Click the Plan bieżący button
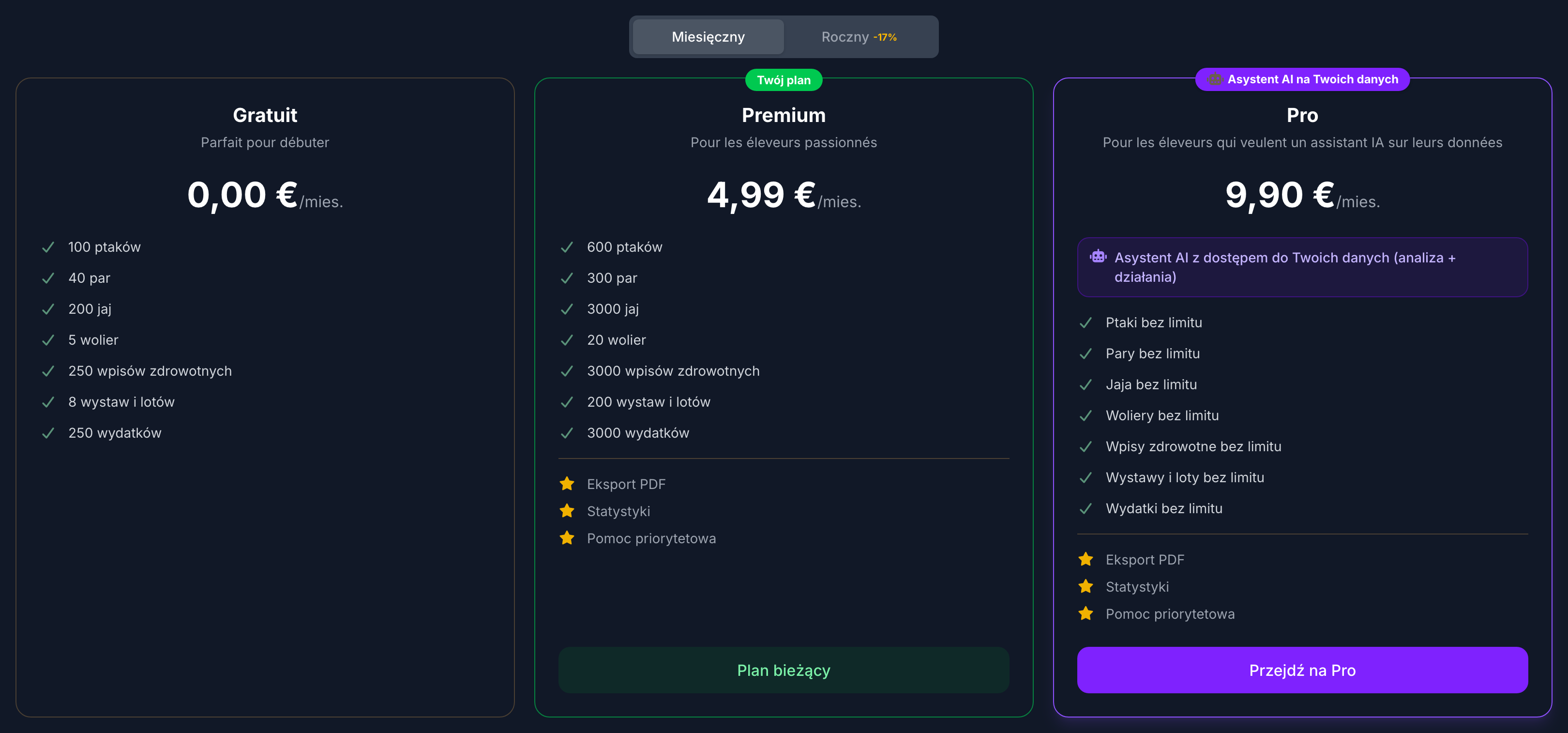 [x=784, y=670]
